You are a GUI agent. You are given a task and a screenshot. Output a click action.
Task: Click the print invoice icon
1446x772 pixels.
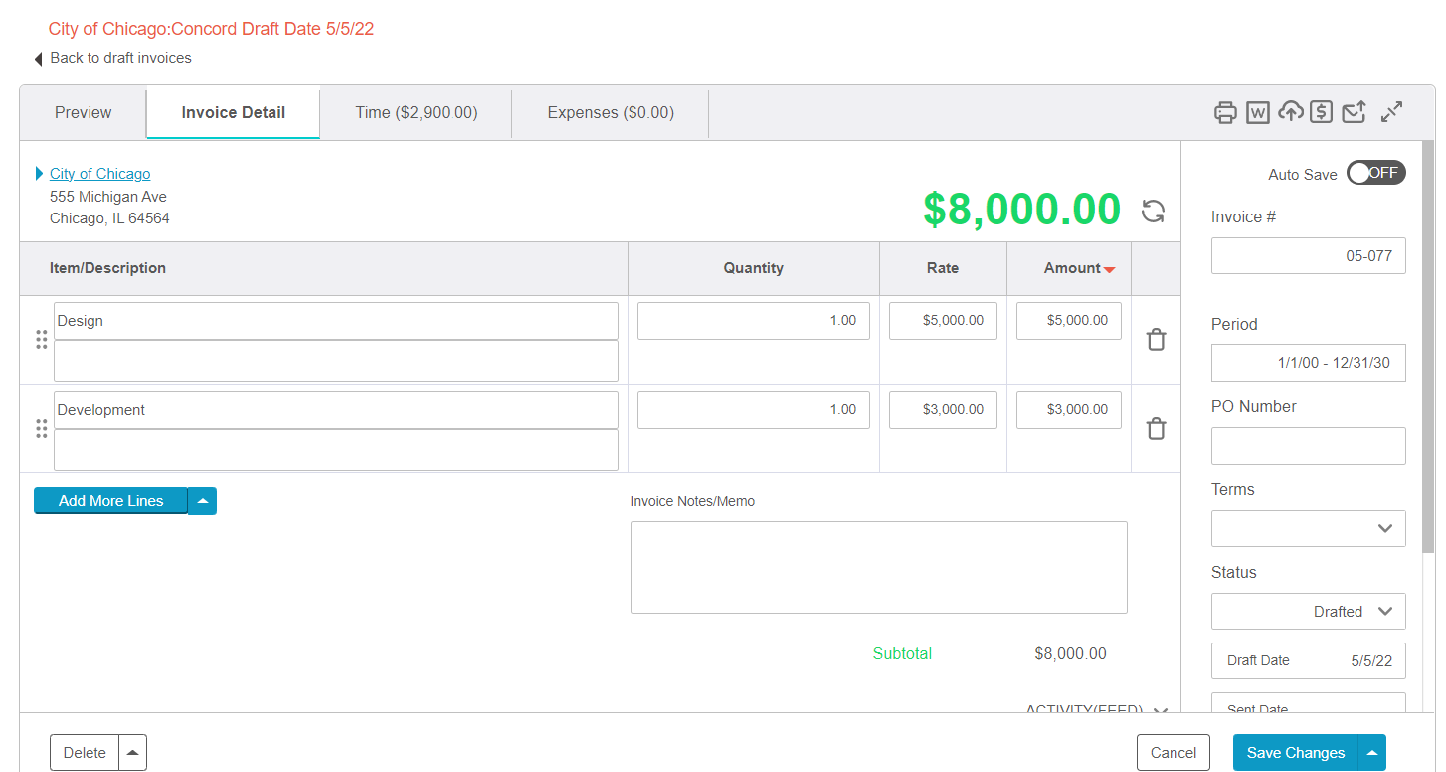click(1225, 112)
